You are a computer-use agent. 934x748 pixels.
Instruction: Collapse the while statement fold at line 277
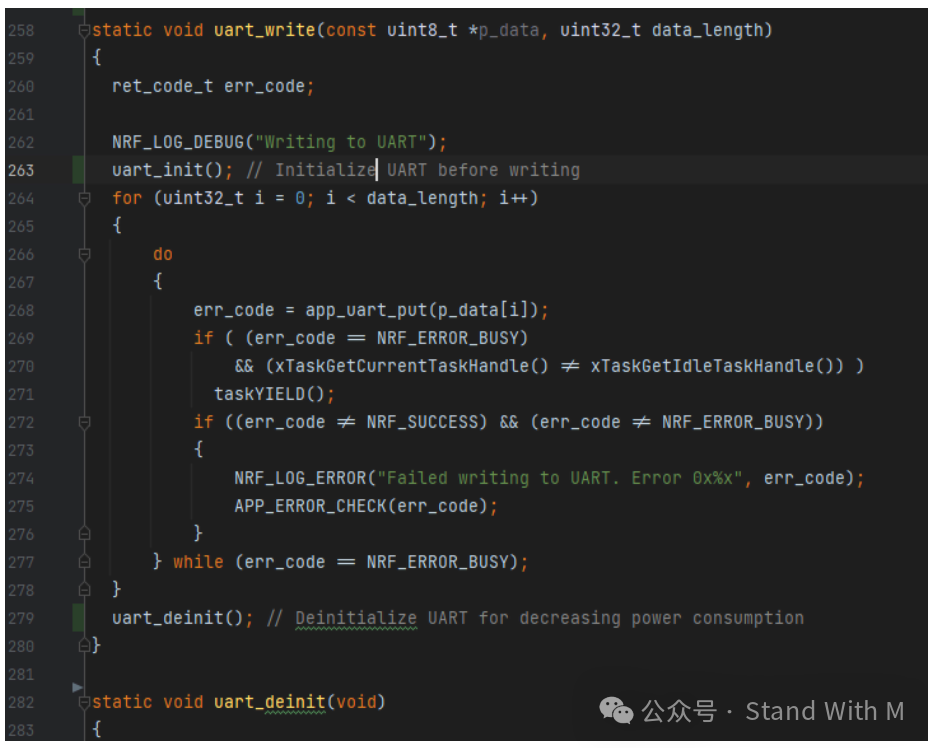coord(85,561)
